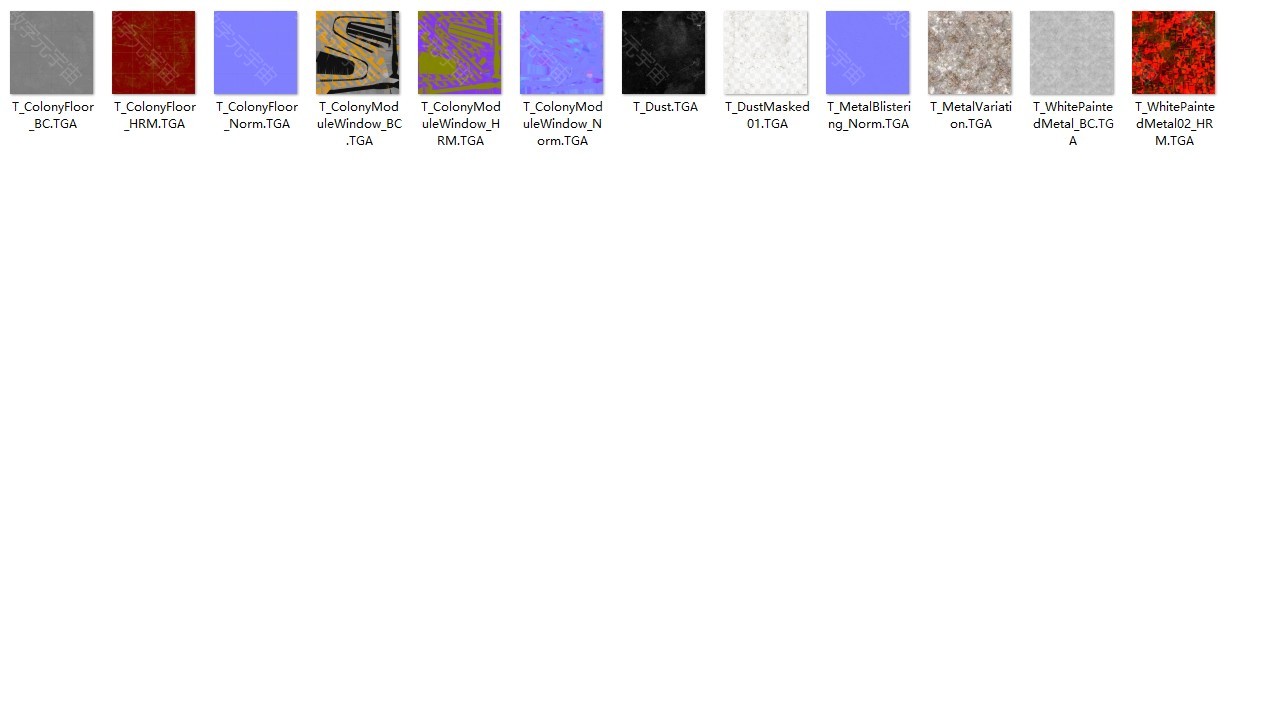Select the T_WhitePaintedMetal_BC.TGA thumbnail

1071,53
